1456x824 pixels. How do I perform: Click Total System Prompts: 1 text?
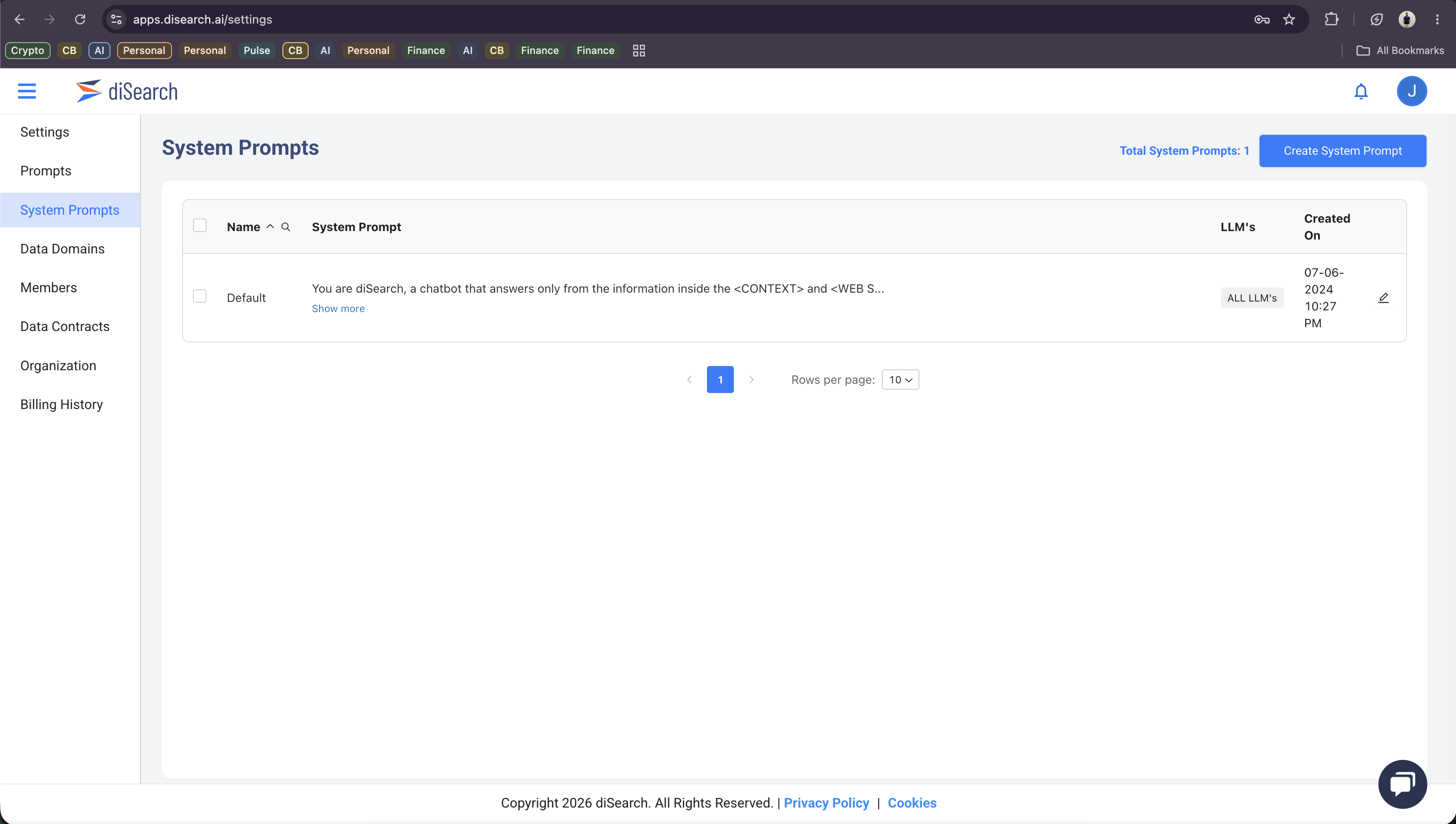click(x=1185, y=151)
